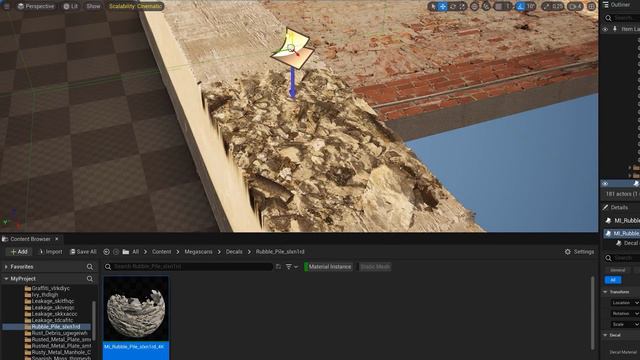The width and height of the screenshot is (640, 360).
Task: Open the Scale dropdown
Action: pyautogui.click(x=625, y=324)
